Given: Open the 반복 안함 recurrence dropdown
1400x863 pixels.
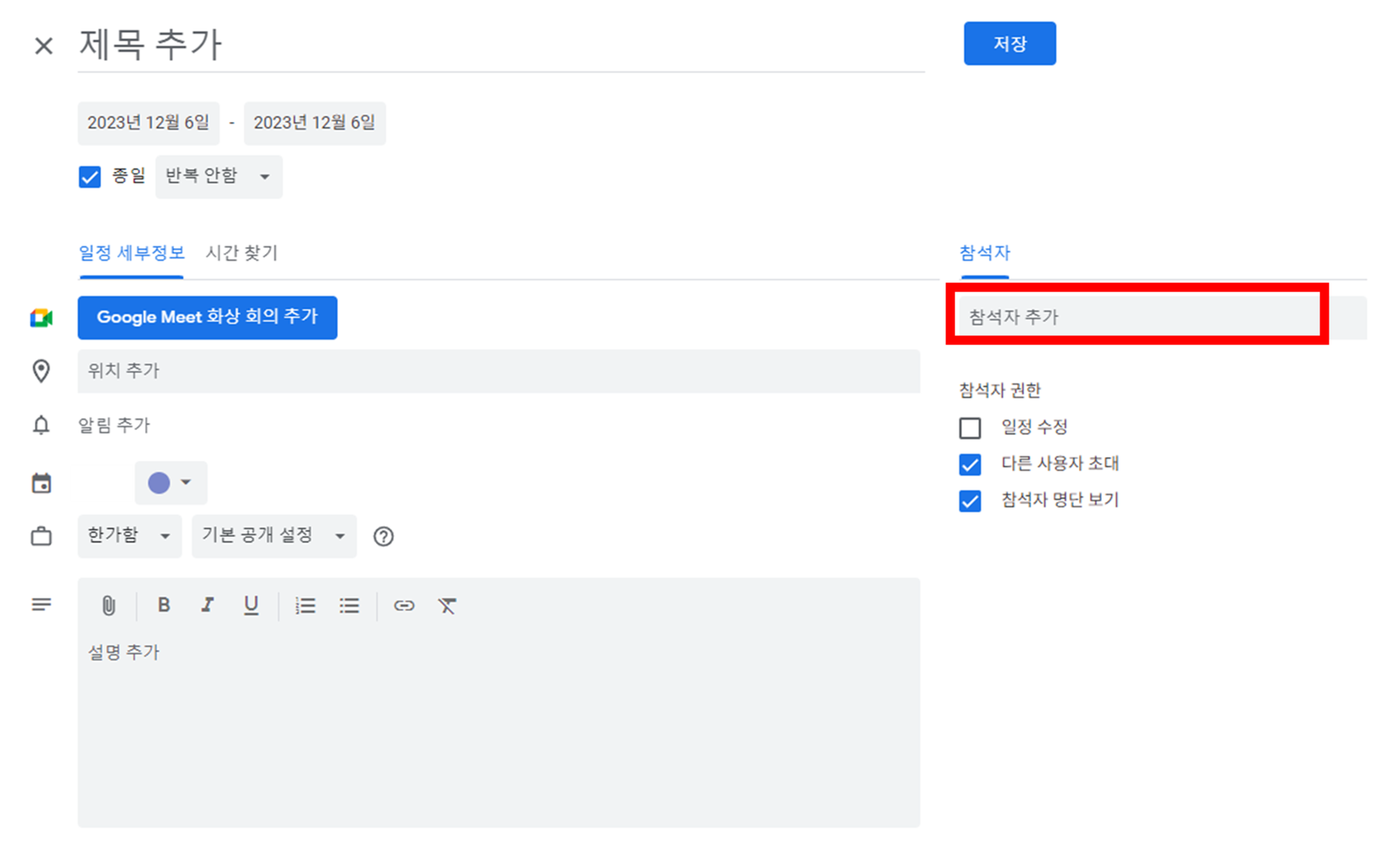Looking at the screenshot, I should tap(218, 176).
